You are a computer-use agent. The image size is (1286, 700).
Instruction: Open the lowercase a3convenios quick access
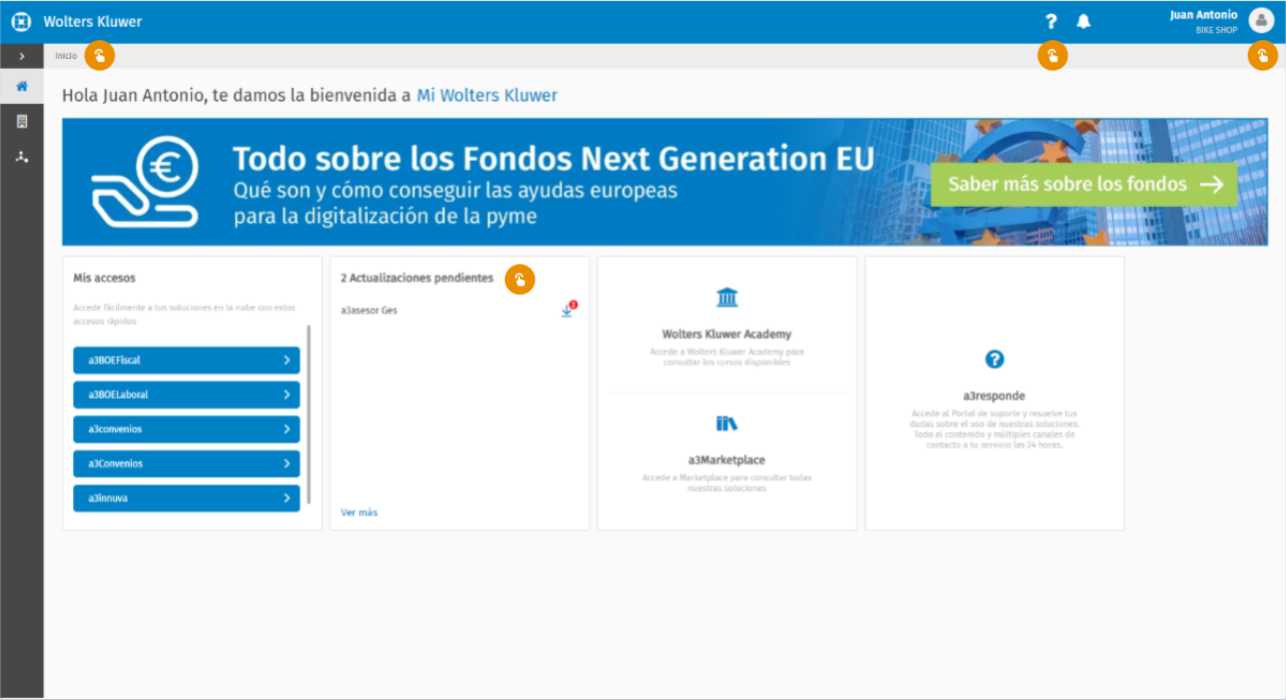pyautogui.click(x=187, y=429)
